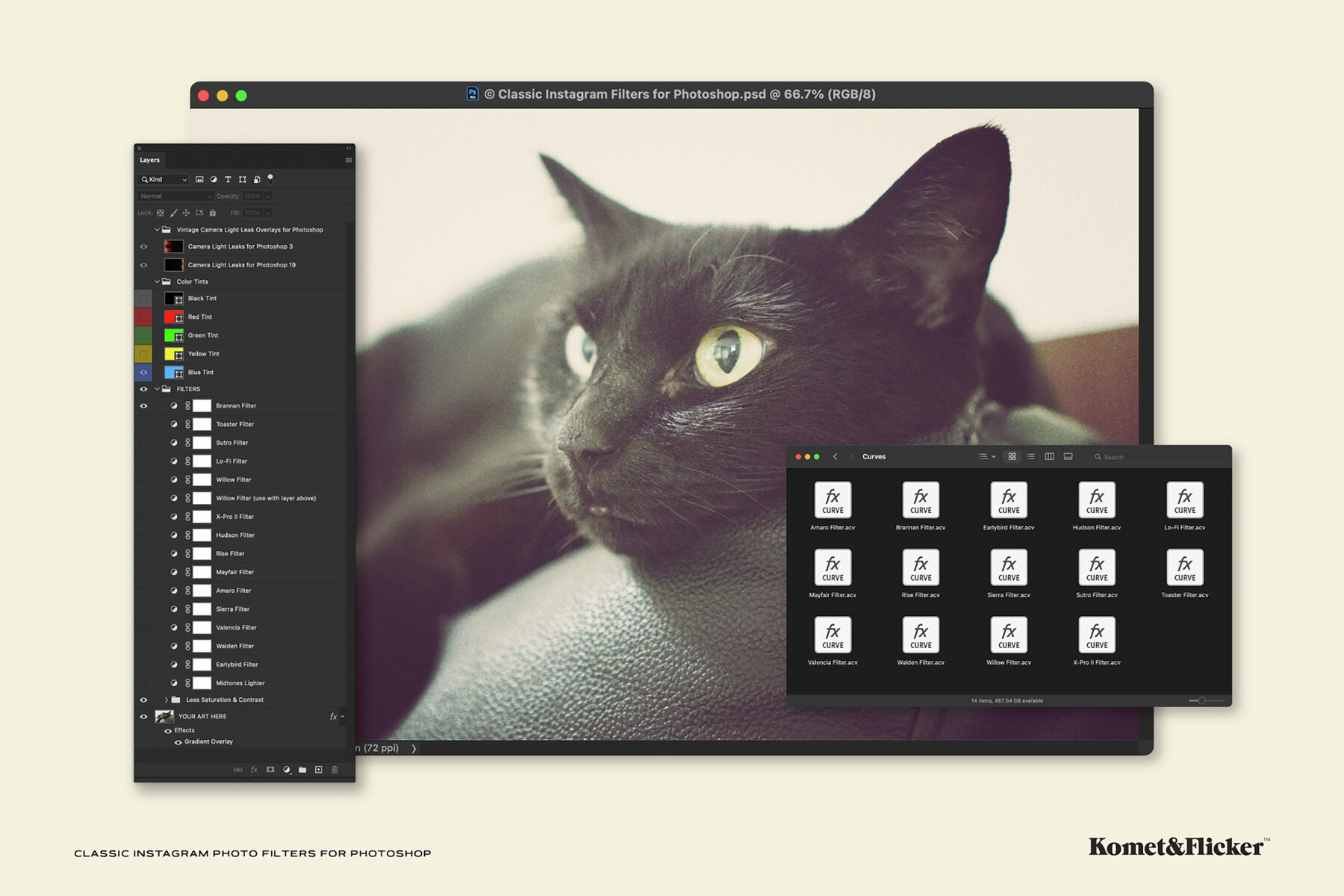Toggle visibility of Camera Light Leaks for Photoshop 3
1344x896 pixels.
tap(144, 246)
